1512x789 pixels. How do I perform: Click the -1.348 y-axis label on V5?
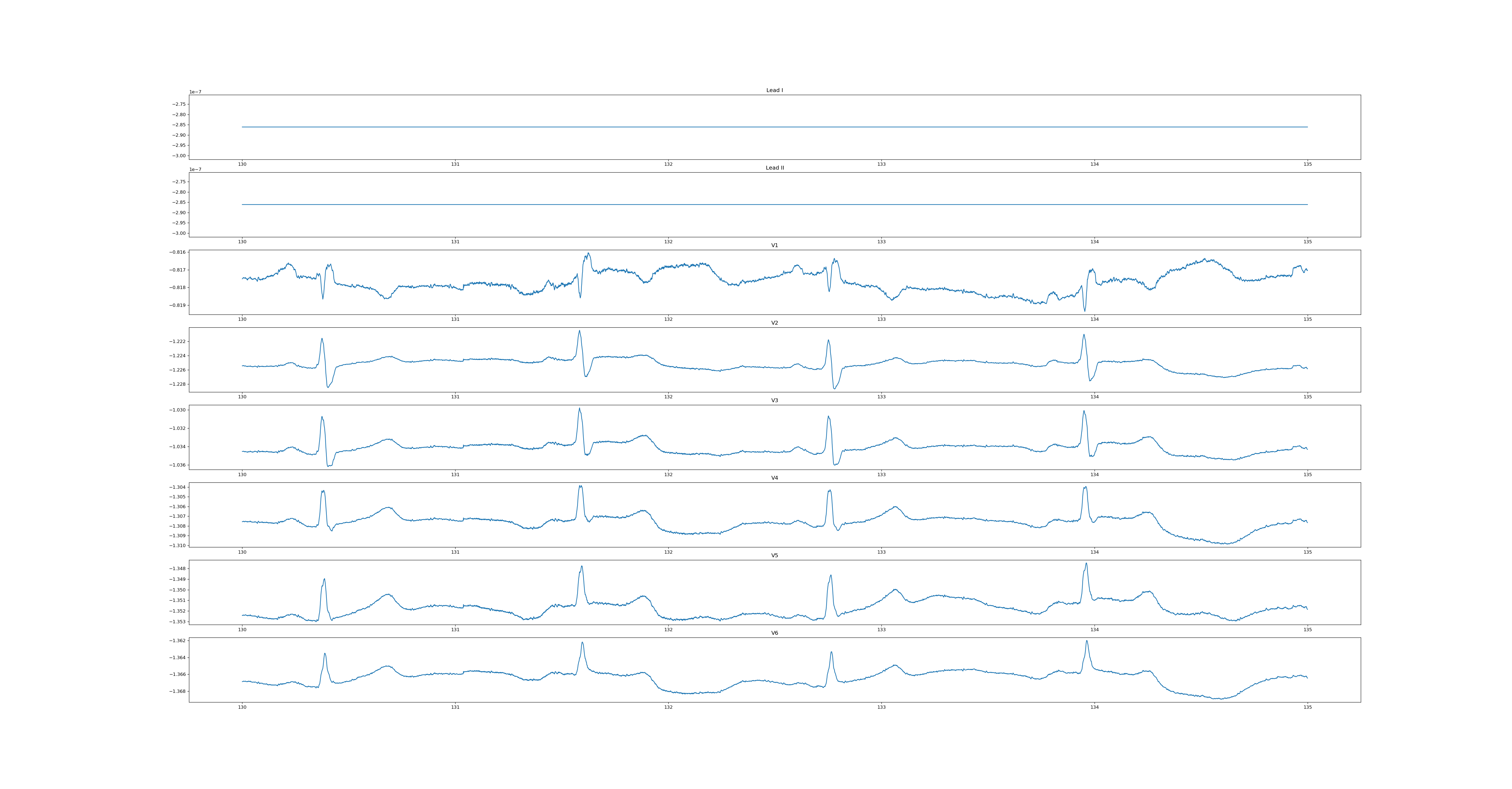178,568
